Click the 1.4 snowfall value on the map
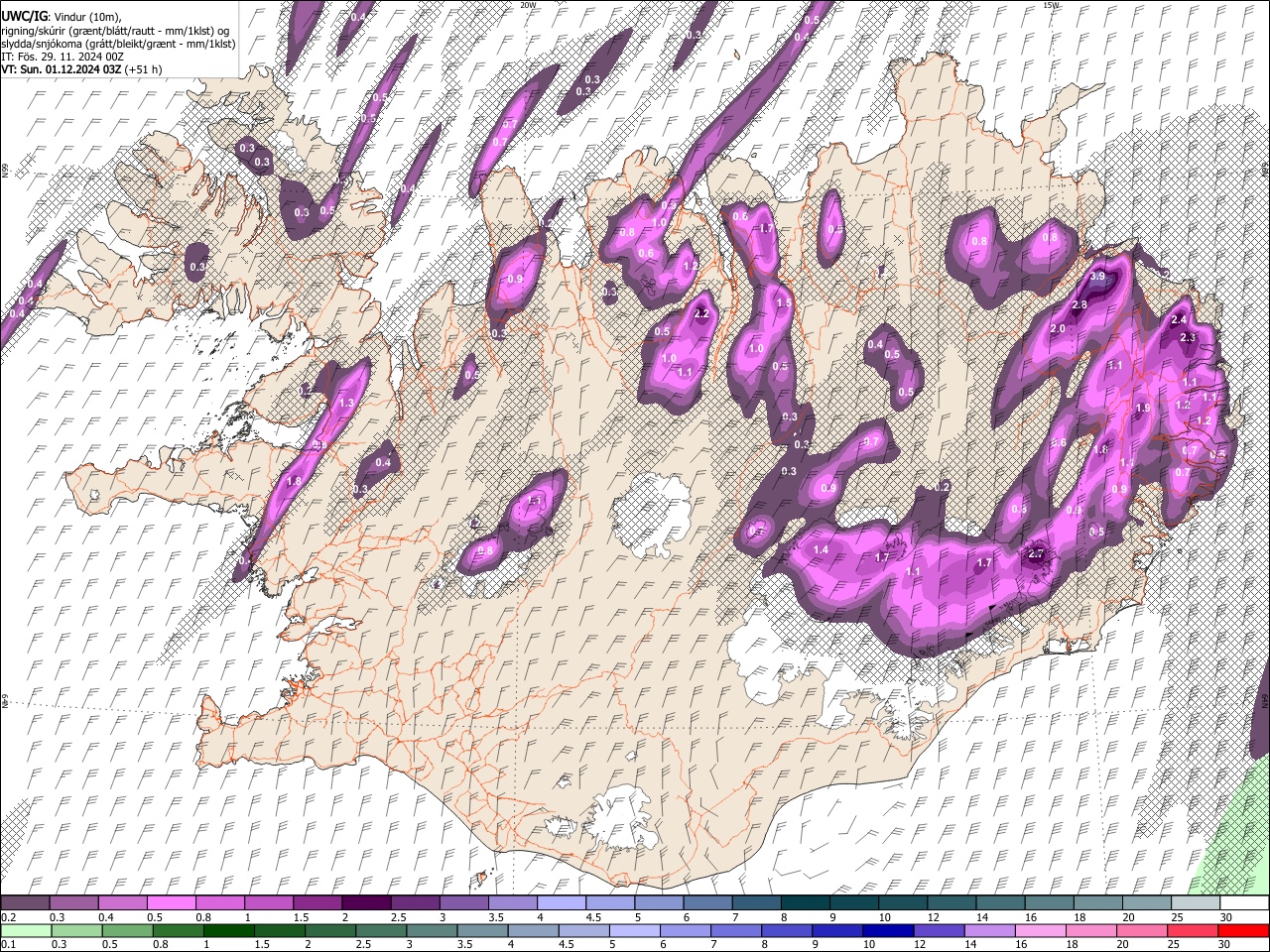The width and height of the screenshot is (1270, 952). click(821, 550)
